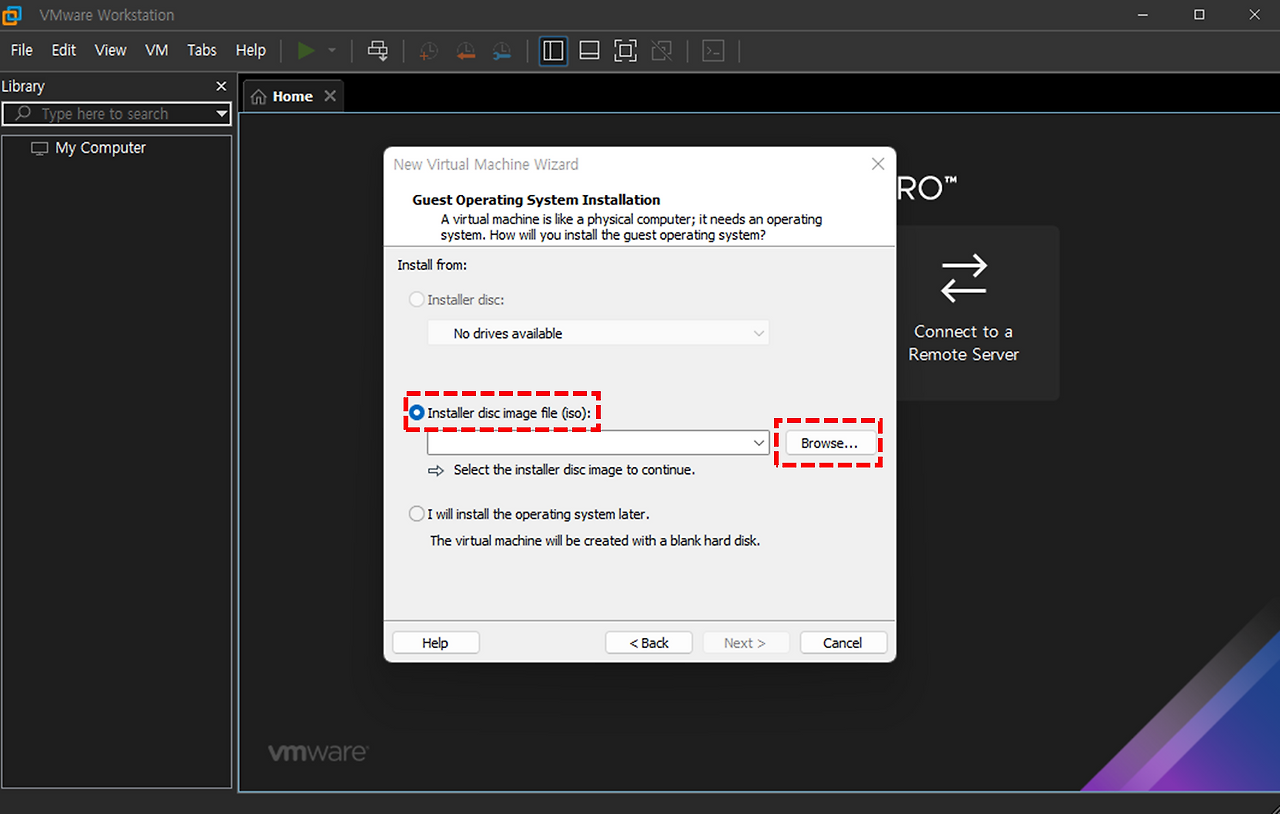Select Installer disc image file (iso) radio
This screenshot has width=1280, height=814.
pos(417,412)
